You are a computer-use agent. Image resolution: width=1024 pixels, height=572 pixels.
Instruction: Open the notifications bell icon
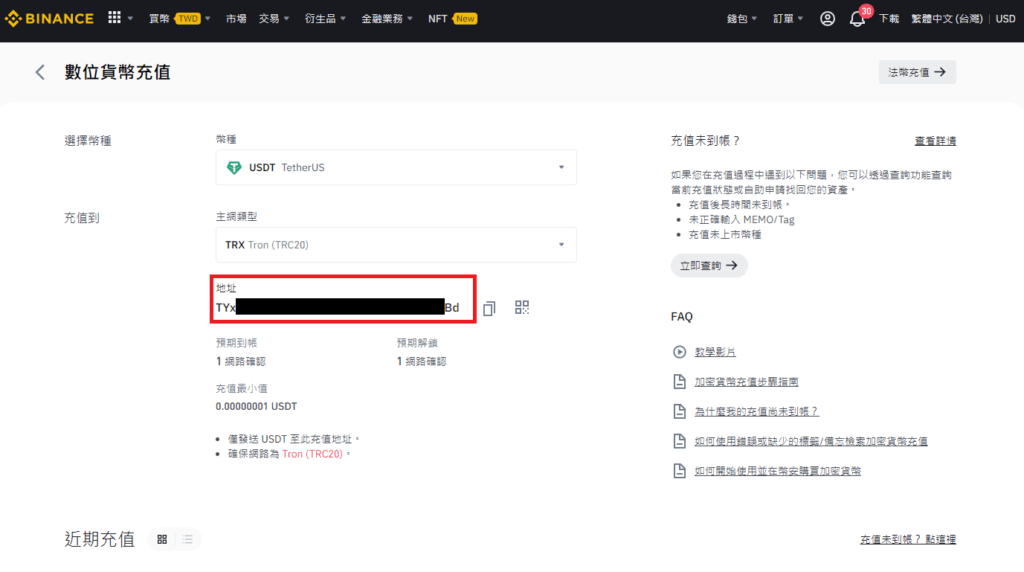[857, 20]
